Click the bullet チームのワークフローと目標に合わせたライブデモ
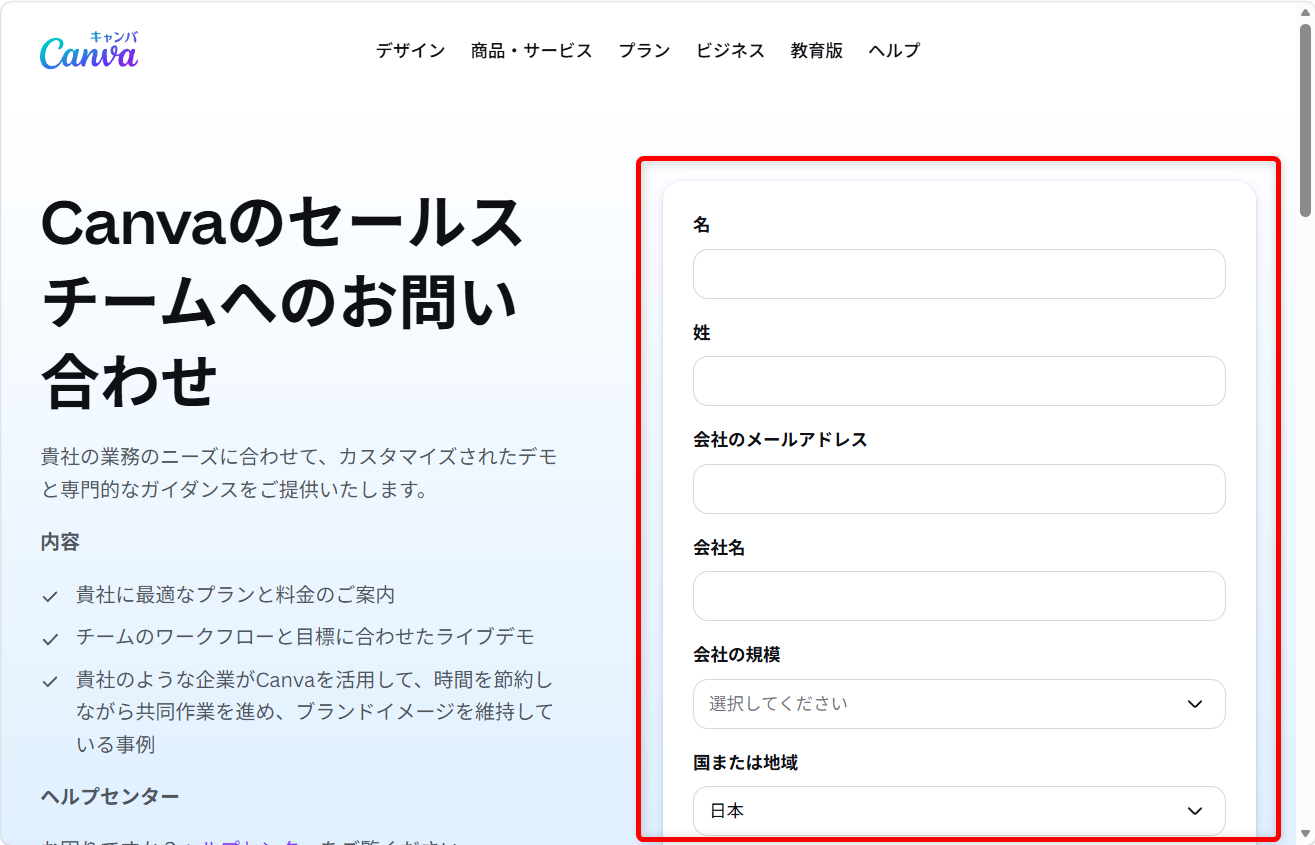 pyautogui.click(x=305, y=637)
